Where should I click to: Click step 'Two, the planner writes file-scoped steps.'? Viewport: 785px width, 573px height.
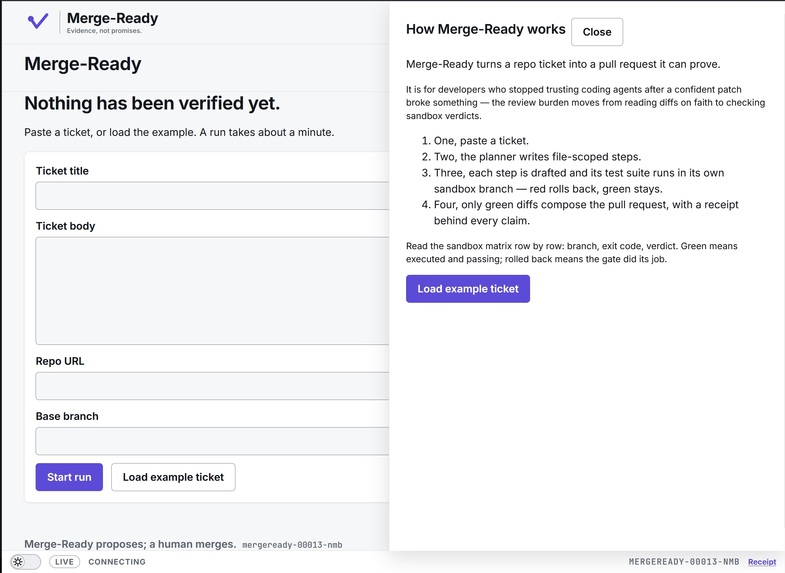coord(537,157)
